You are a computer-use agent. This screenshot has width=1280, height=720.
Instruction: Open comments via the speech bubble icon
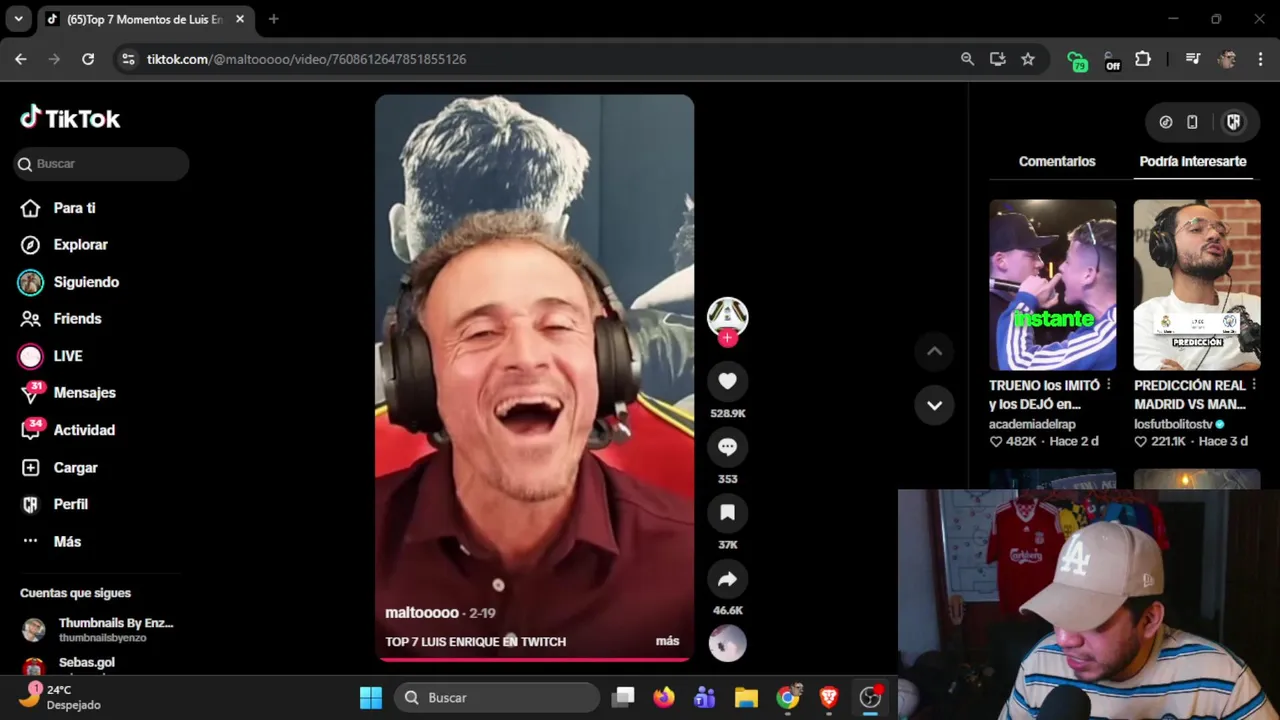click(x=727, y=447)
